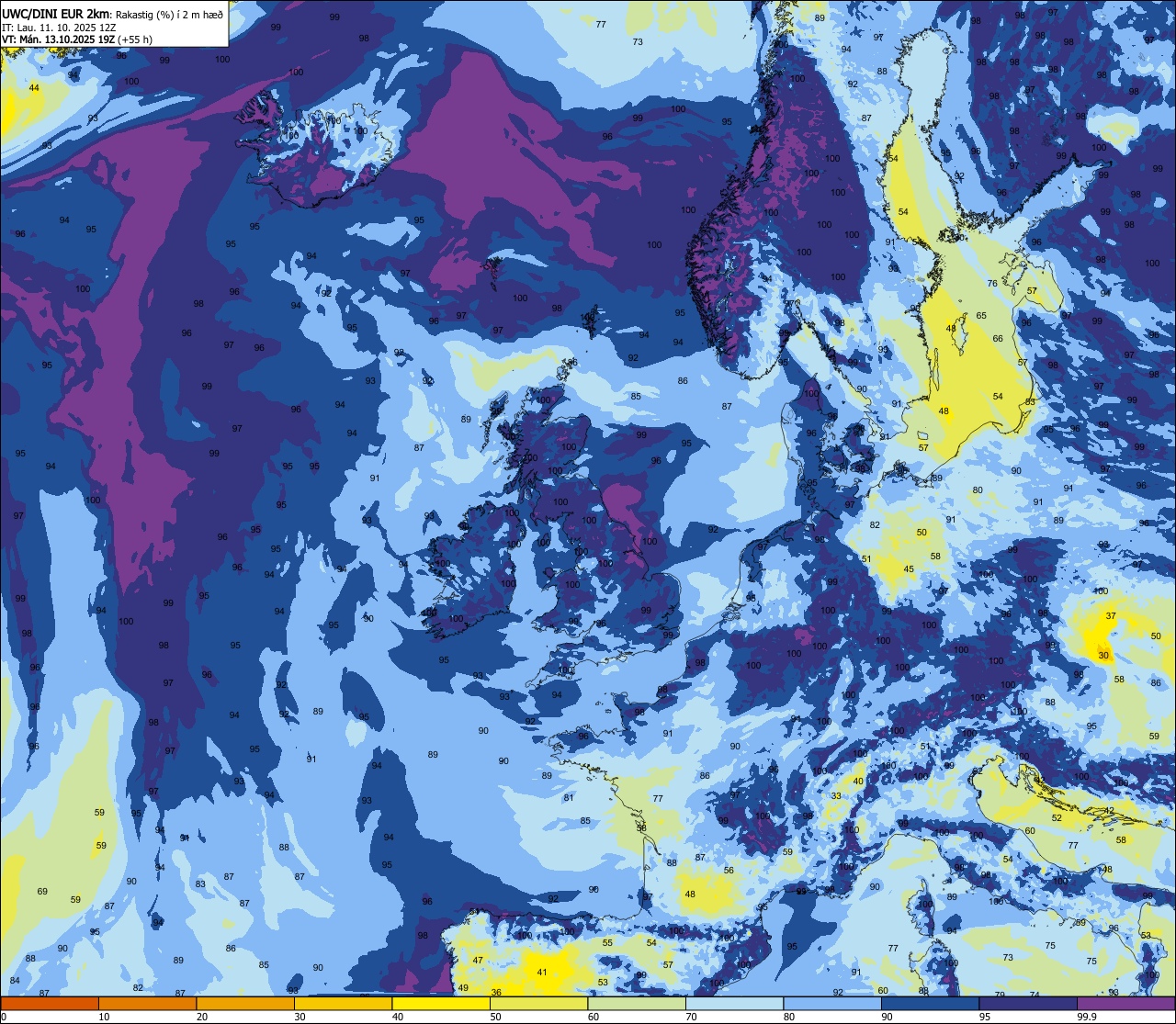Click the '76' humidity value on the map

tap(992, 283)
